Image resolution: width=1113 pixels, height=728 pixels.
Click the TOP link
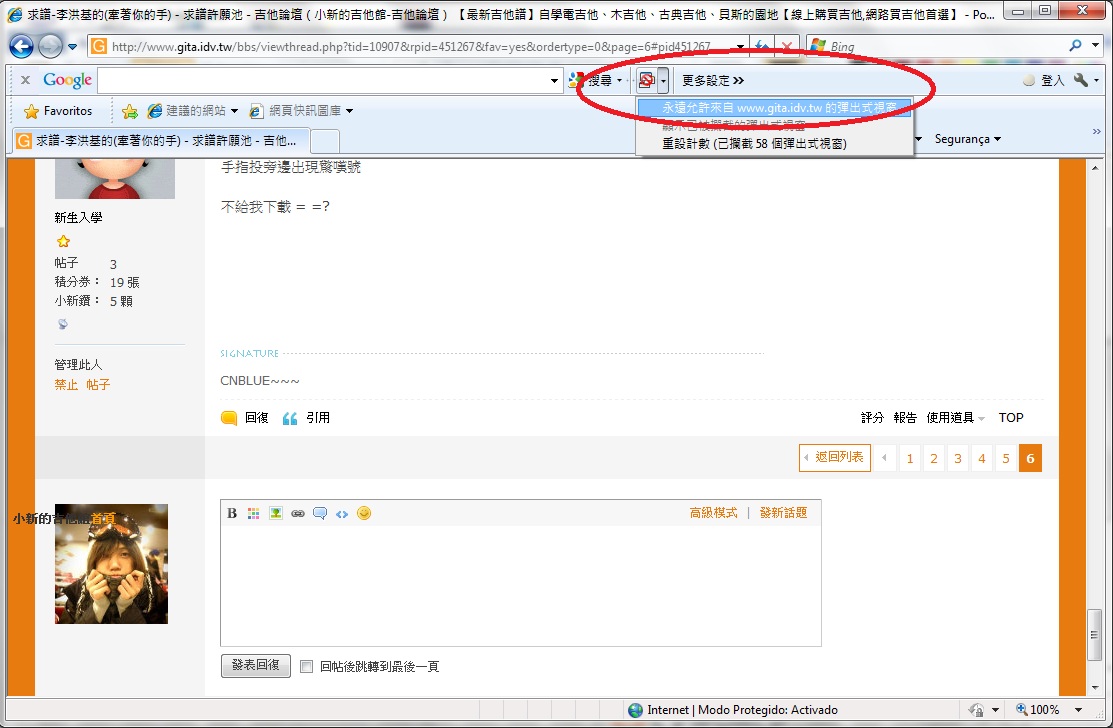click(1011, 418)
